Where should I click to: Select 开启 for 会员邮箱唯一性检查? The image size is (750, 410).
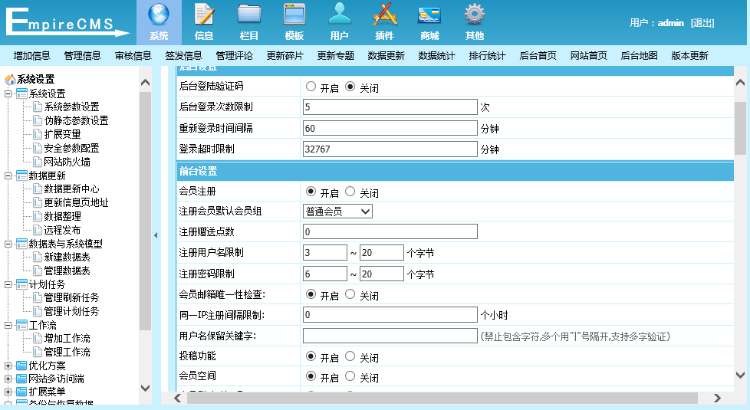pos(311,294)
